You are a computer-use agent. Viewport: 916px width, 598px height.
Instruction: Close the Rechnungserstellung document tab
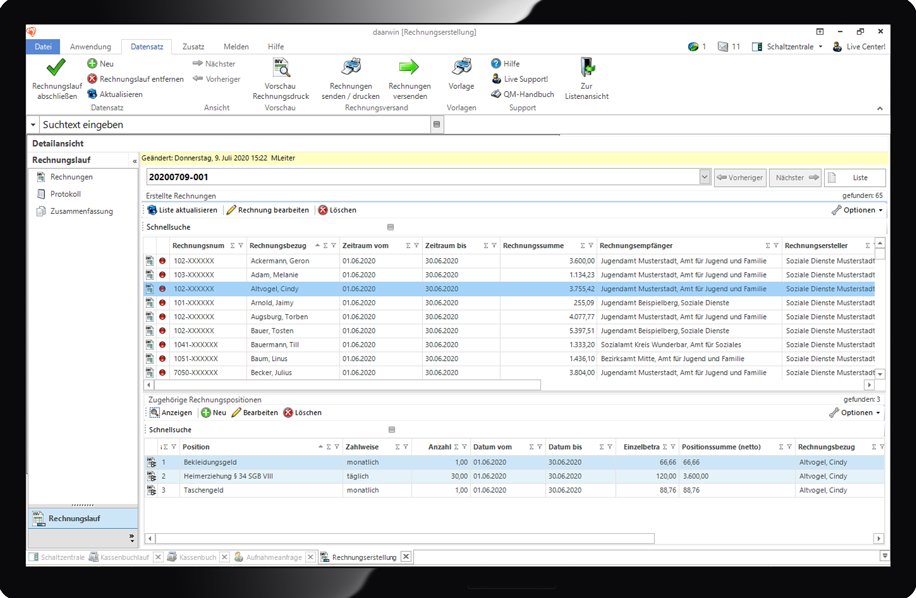406,557
